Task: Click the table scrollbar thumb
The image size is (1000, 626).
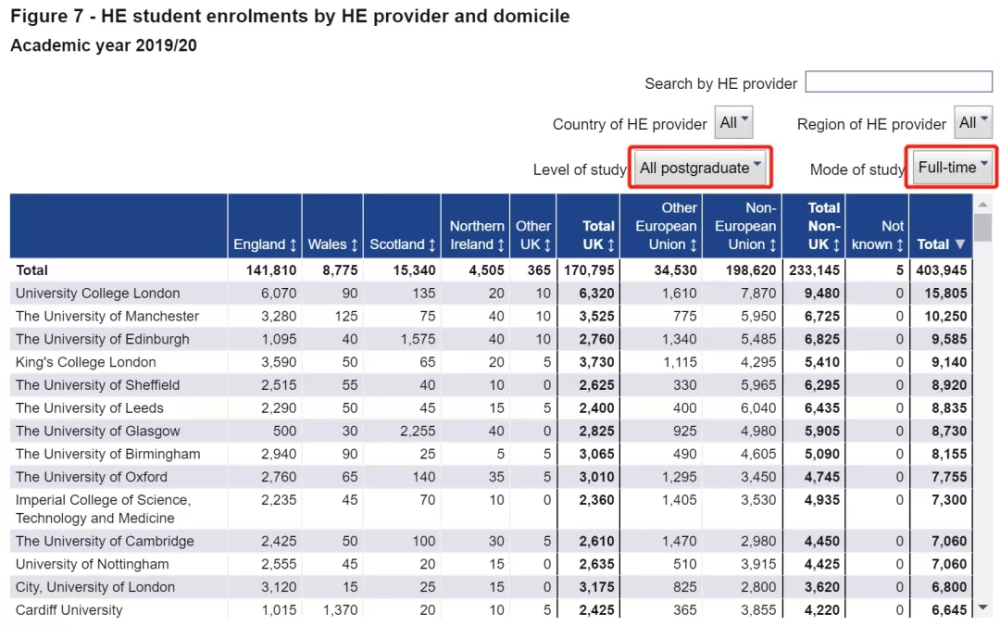Action: [x=983, y=228]
